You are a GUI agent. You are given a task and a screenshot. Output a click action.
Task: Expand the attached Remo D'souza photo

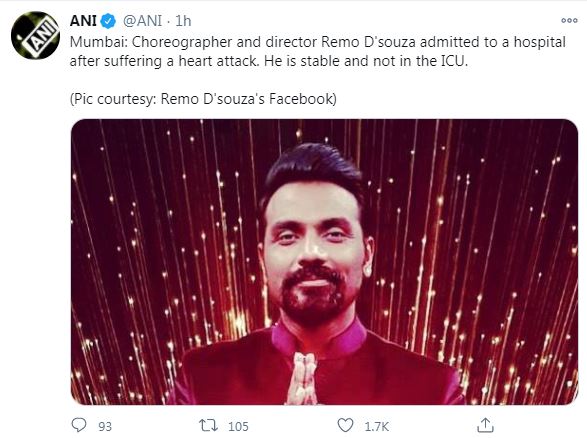coord(324,262)
